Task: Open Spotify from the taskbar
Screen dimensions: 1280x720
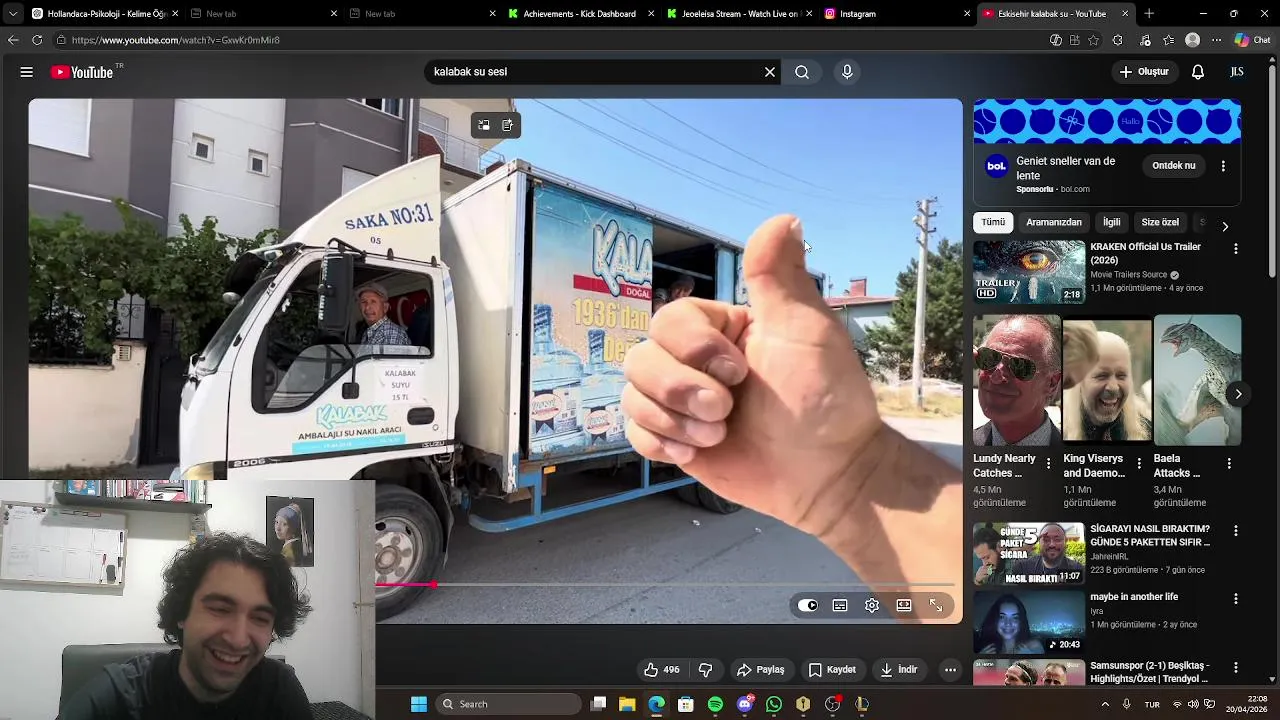Action: tap(715, 704)
